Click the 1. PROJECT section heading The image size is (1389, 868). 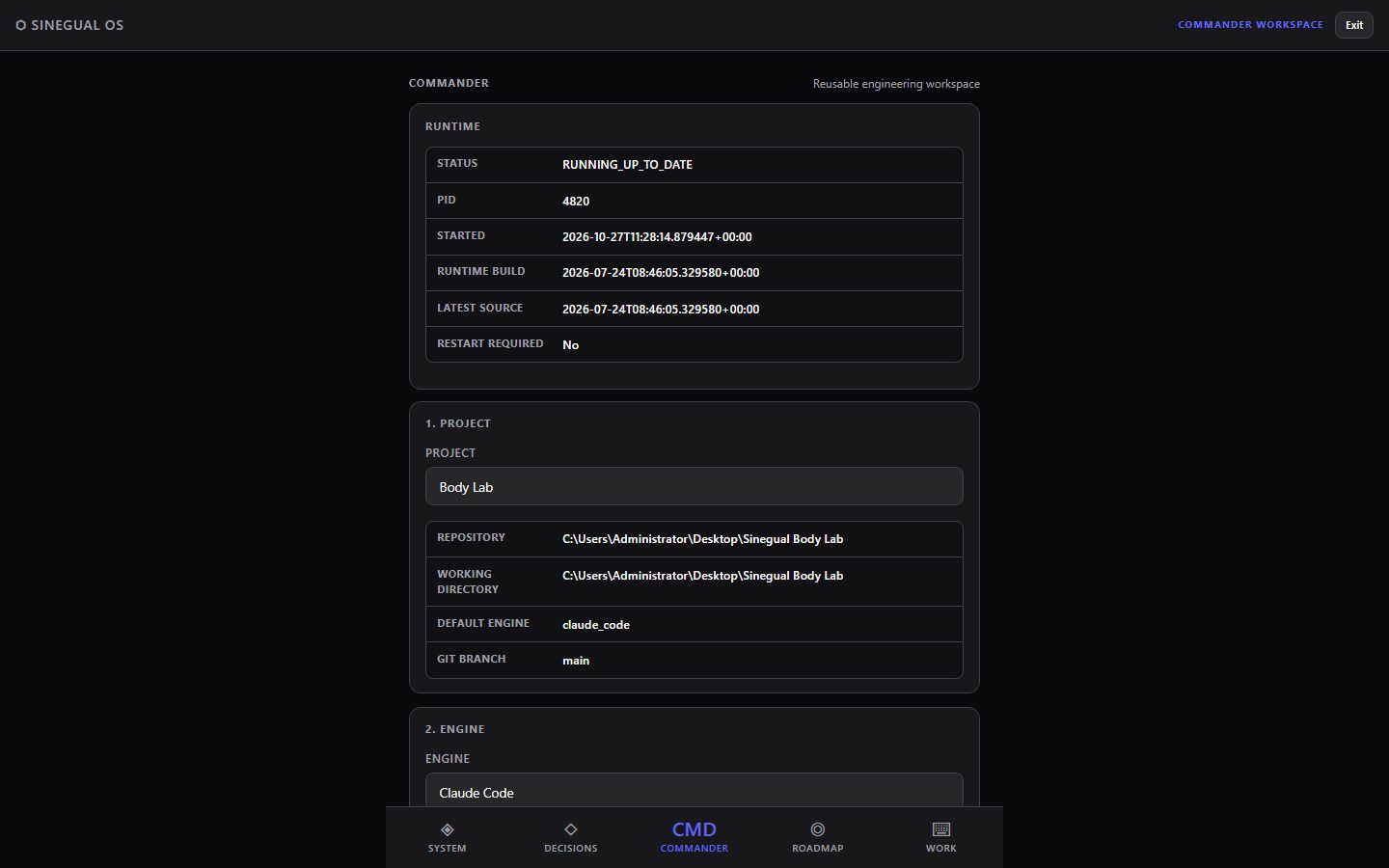[x=458, y=423]
